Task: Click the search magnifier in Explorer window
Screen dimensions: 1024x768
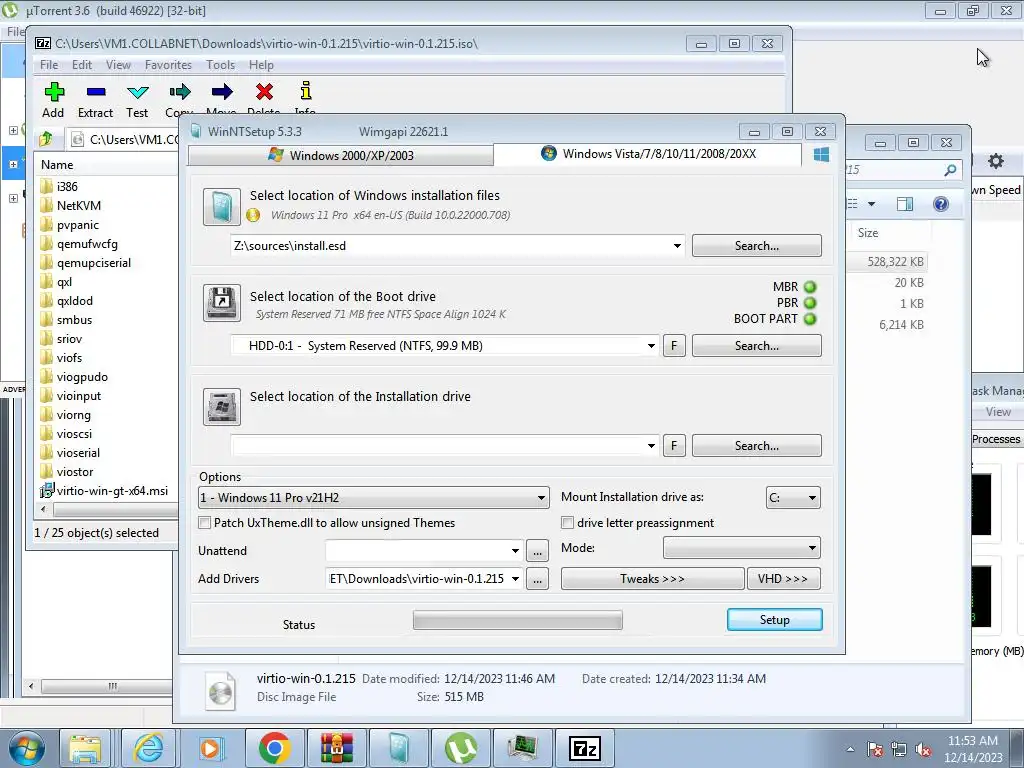Action: (x=950, y=170)
